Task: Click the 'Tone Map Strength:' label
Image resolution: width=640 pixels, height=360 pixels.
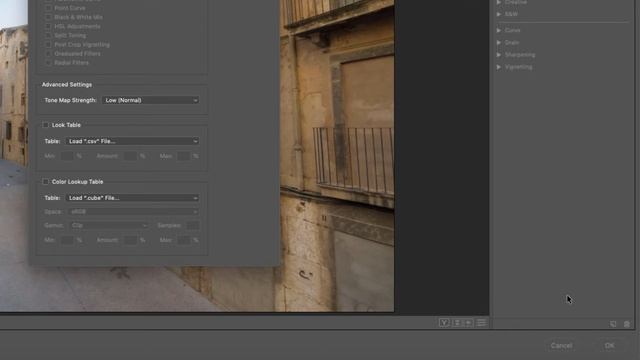Action: click(70, 100)
